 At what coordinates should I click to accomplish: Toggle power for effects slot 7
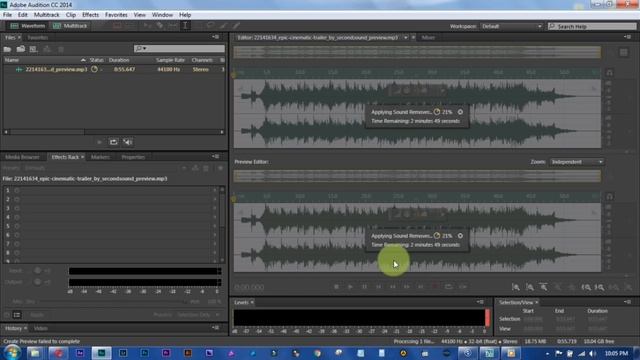pos(17,244)
